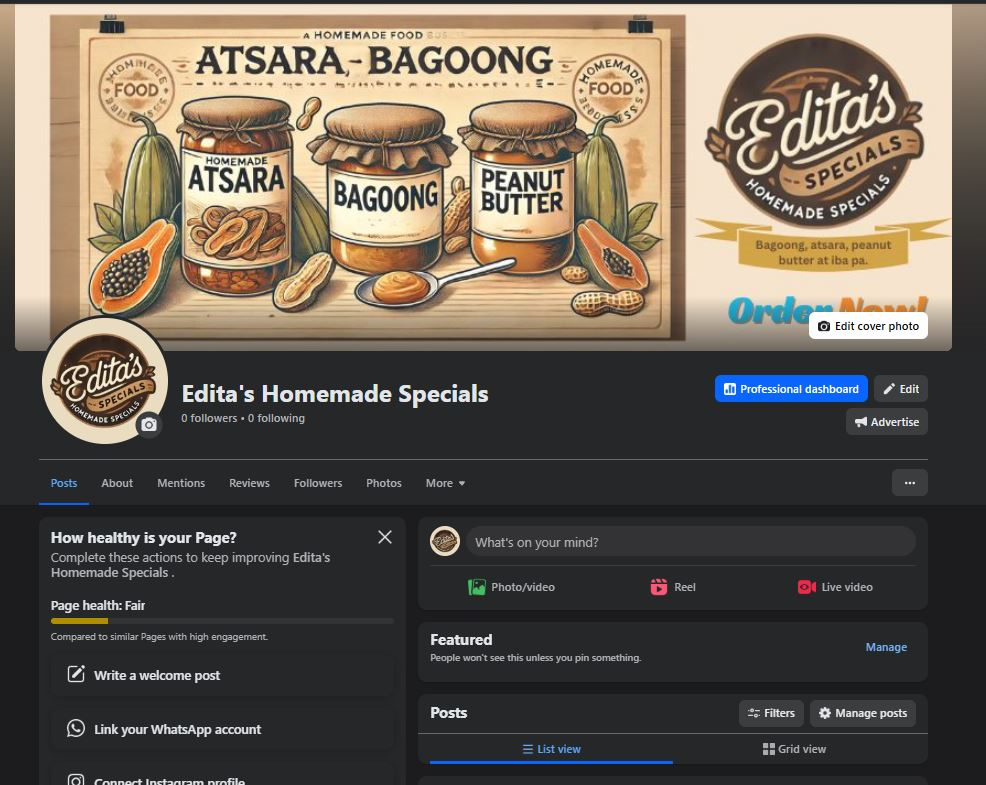This screenshot has width=986, height=785.
Task: Open the About tab
Action: click(117, 483)
